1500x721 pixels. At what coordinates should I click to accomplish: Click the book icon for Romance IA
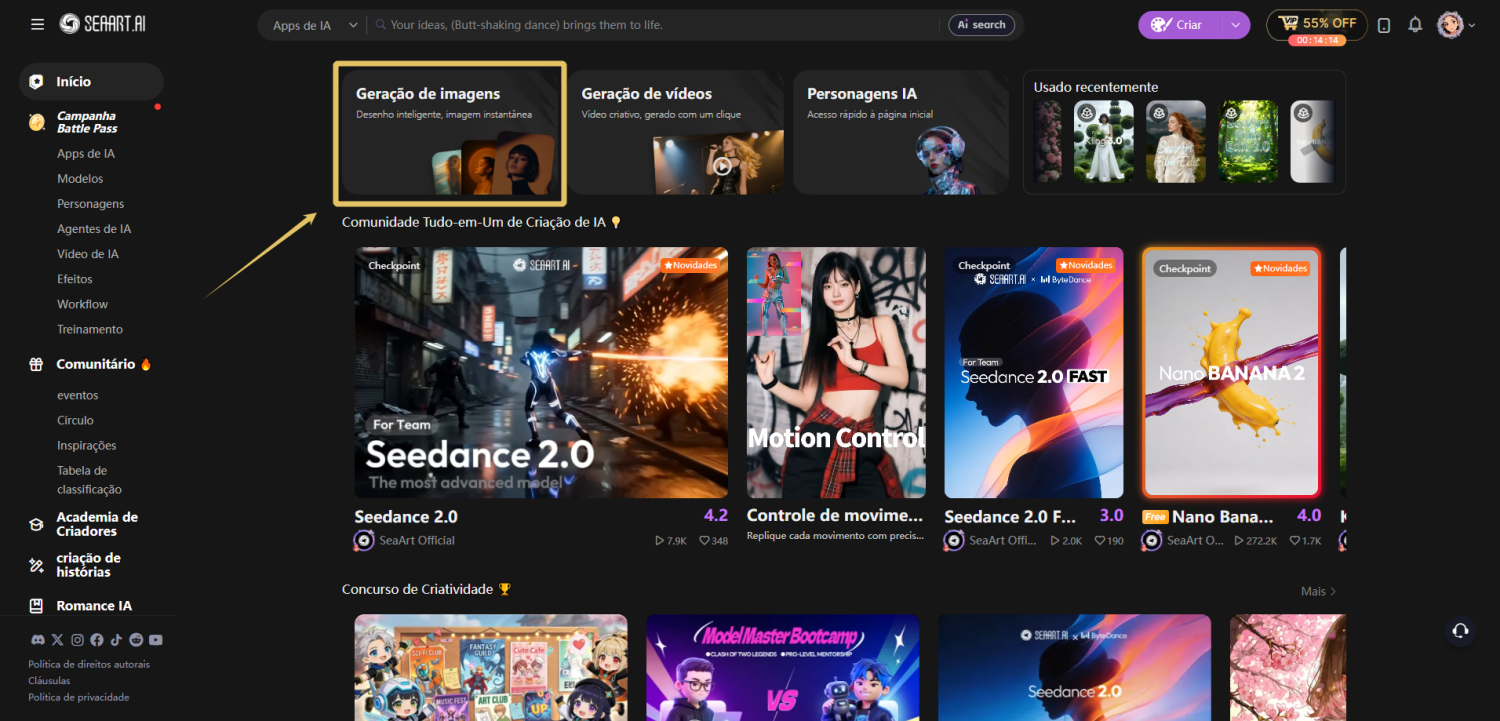click(x=37, y=606)
